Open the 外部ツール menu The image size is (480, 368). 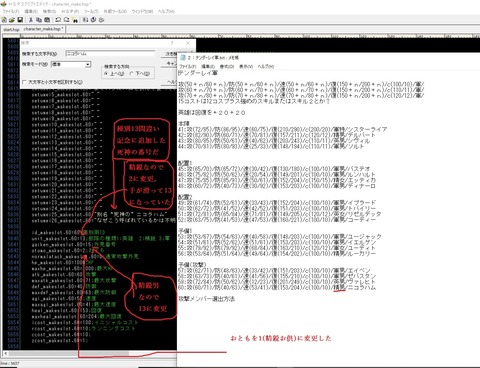[x=115, y=11]
